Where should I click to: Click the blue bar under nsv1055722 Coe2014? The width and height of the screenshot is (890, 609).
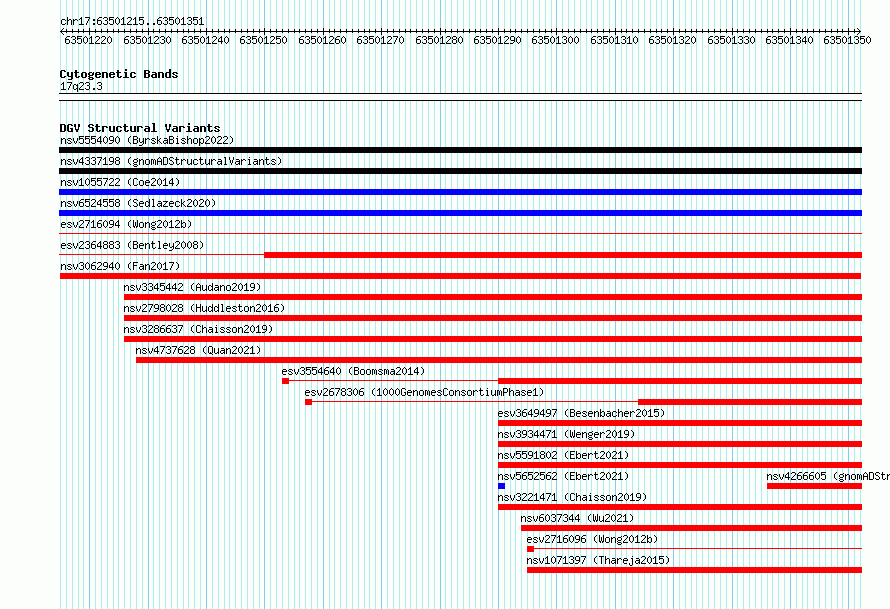click(460, 192)
